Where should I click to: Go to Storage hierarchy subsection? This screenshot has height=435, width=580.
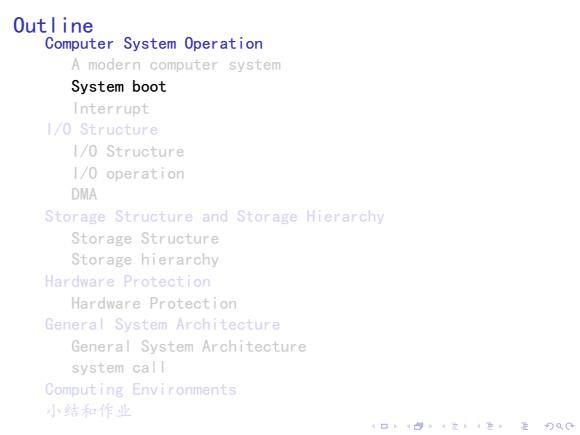145,259
